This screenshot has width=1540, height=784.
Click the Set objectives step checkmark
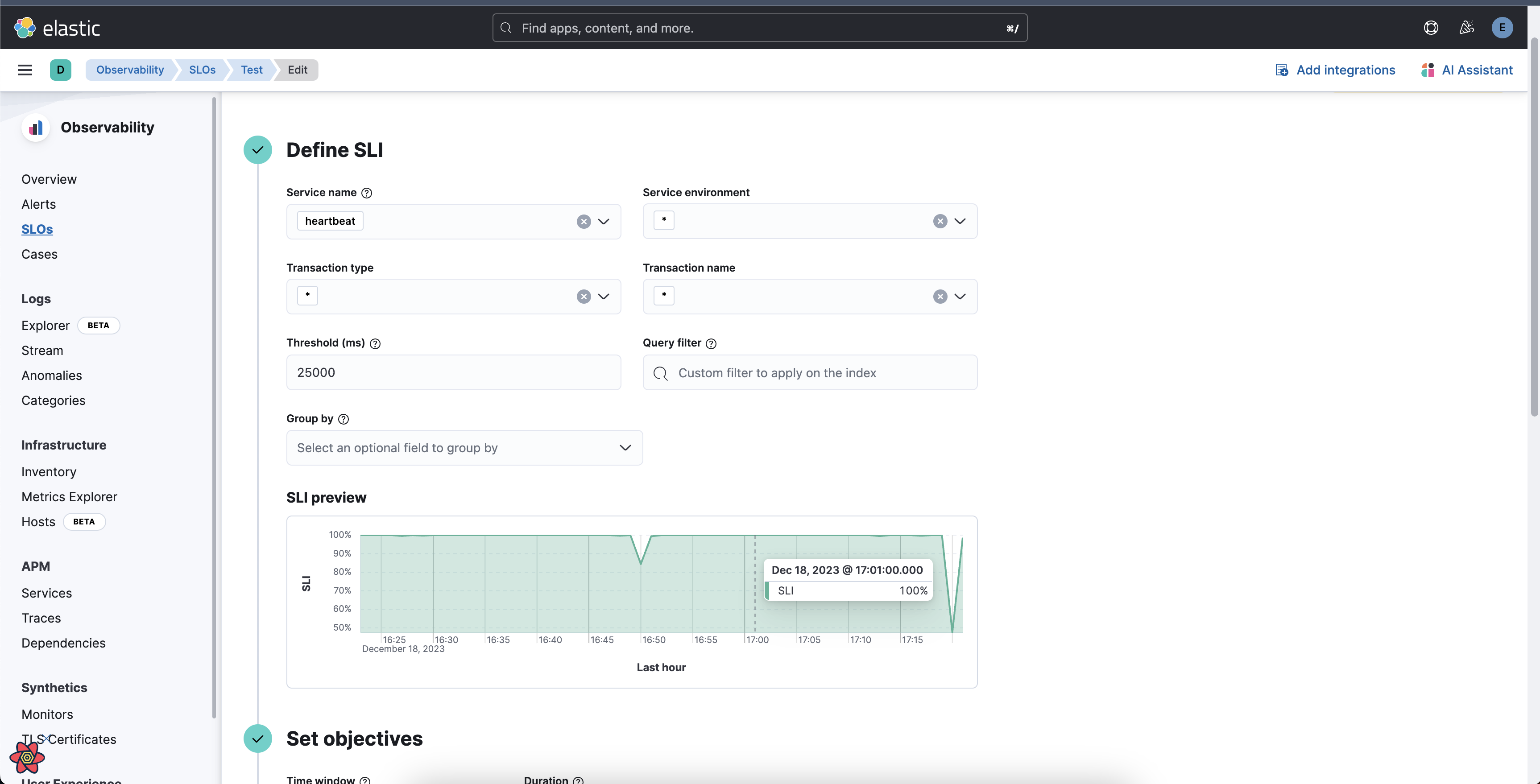pos(258,739)
